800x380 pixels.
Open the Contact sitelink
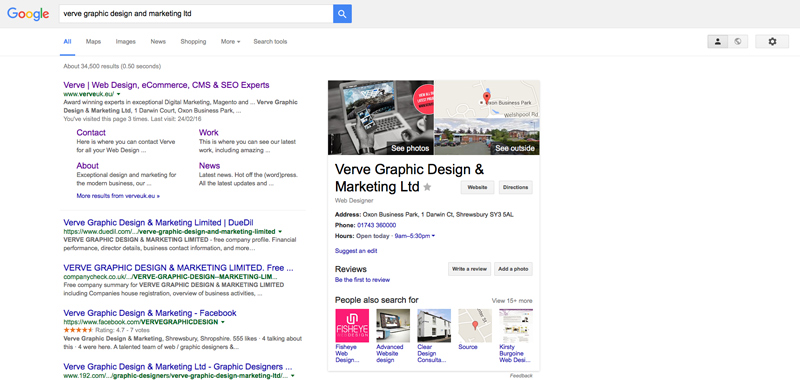pyautogui.click(x=91, y=133)
